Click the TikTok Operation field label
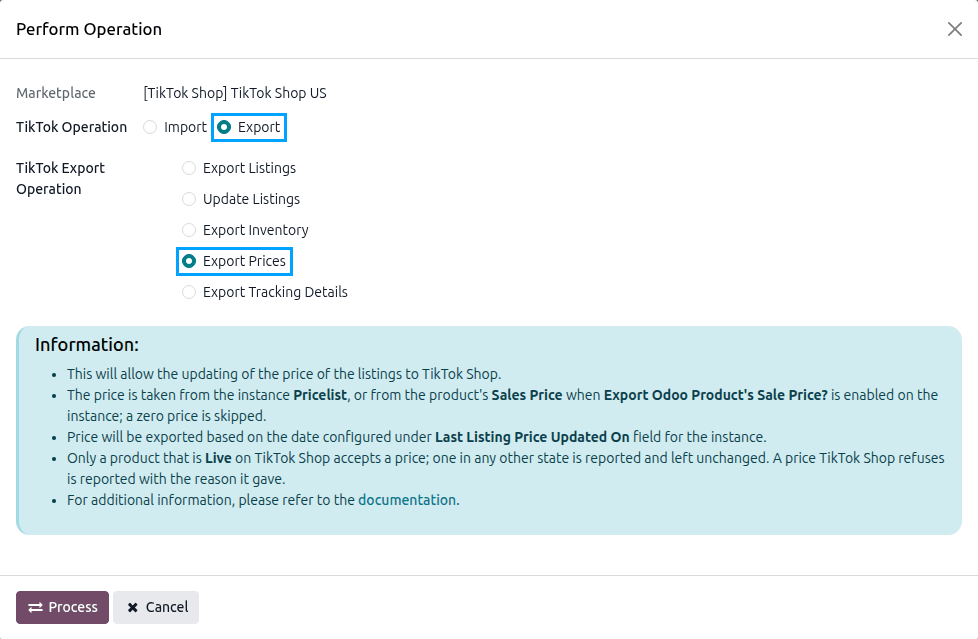The height and width of the screenshot is (639, 978). [71, 127]
